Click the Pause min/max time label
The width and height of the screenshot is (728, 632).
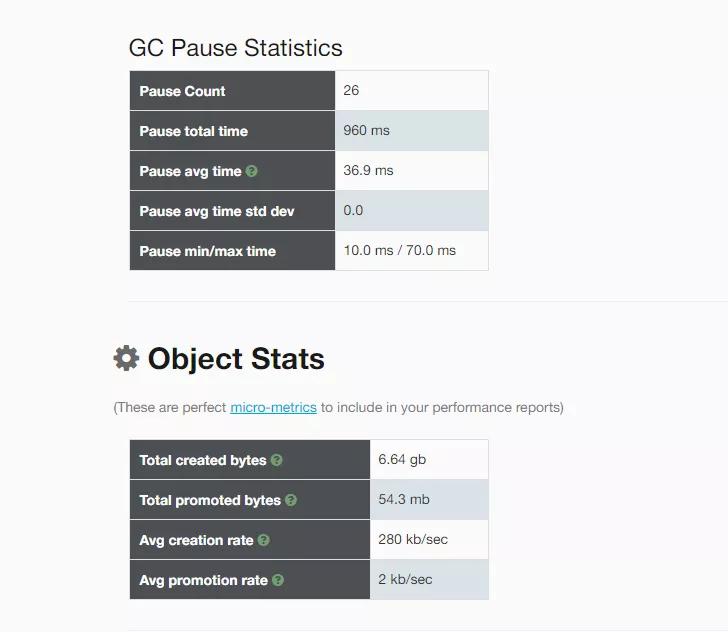pyautogui.click(x=207, y=251)
